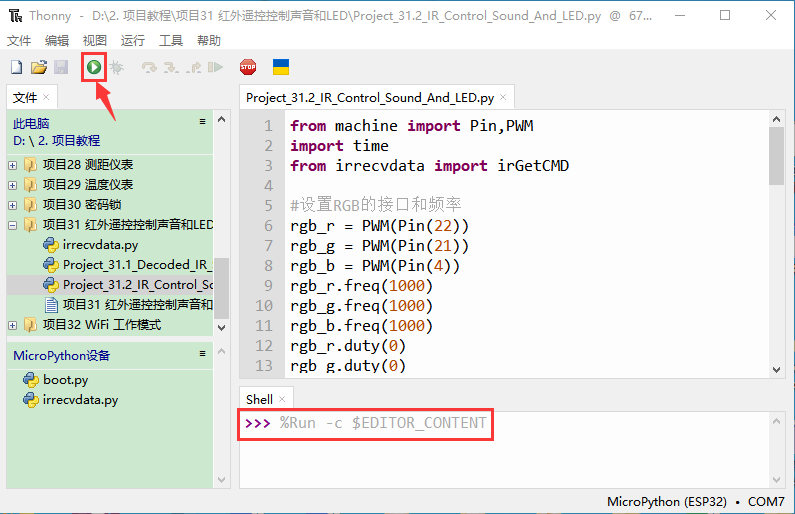Viewport: 795px width, 514px height.
Task: Close the Project_31.2 editor tab
Action: pos(504,98)
